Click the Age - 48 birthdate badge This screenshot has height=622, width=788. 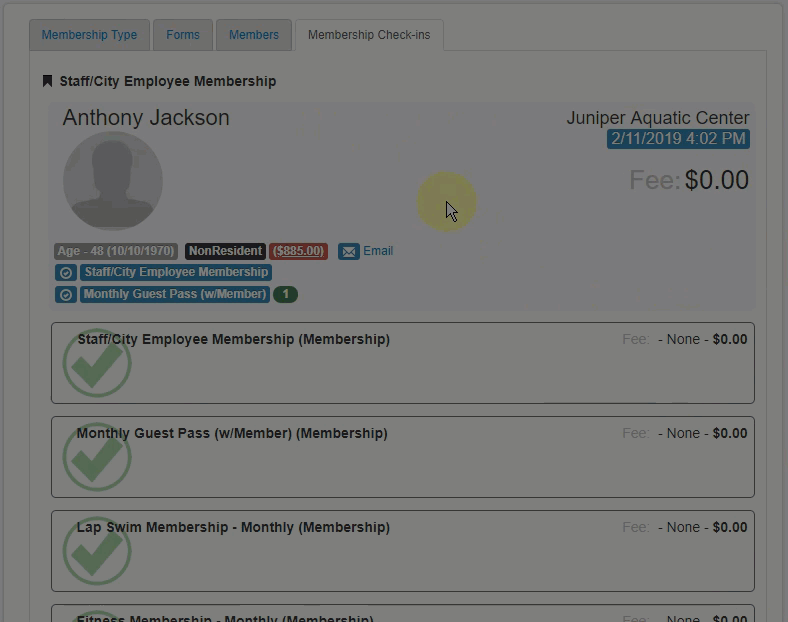pyautogui.click(x=116, y=251)
